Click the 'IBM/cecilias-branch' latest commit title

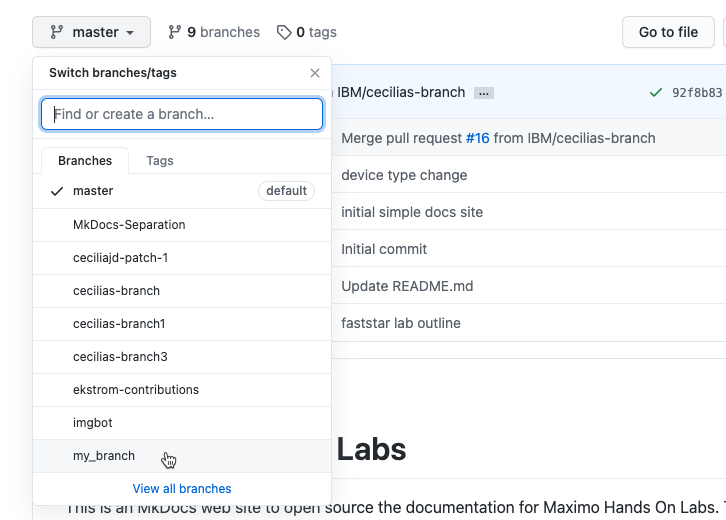pyautogui.click(x=401, y=92)
